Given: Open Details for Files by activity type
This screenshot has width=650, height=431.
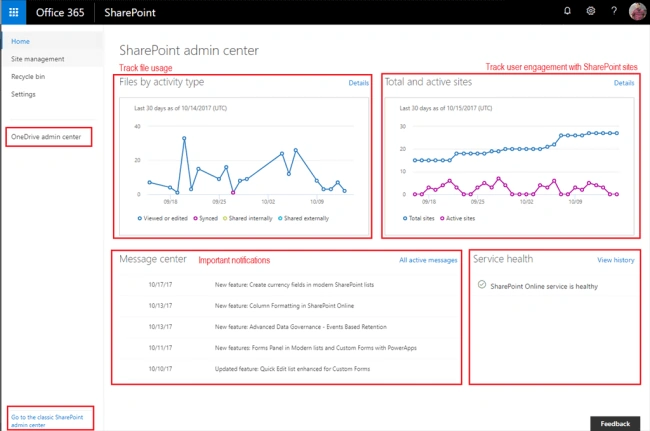Looking at the screenshot, I should [x=359, y=83].
